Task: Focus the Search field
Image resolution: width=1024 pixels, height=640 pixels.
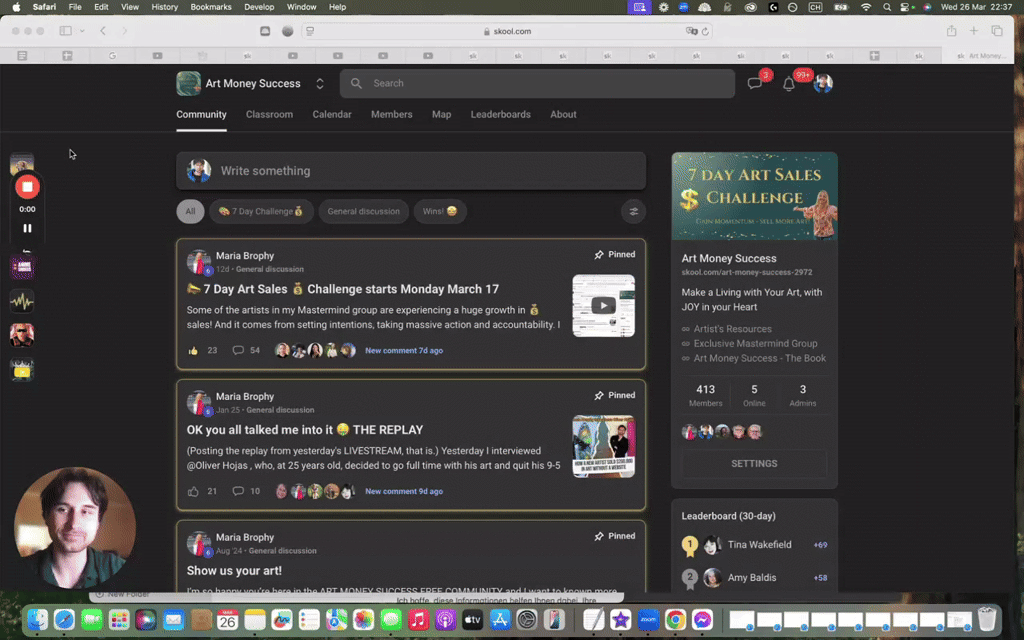Action: click(537, 84)
